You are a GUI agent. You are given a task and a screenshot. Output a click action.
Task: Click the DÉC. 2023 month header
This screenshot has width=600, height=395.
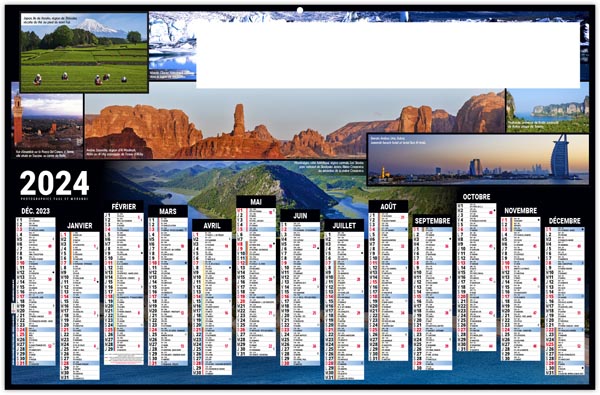[36, 211]
